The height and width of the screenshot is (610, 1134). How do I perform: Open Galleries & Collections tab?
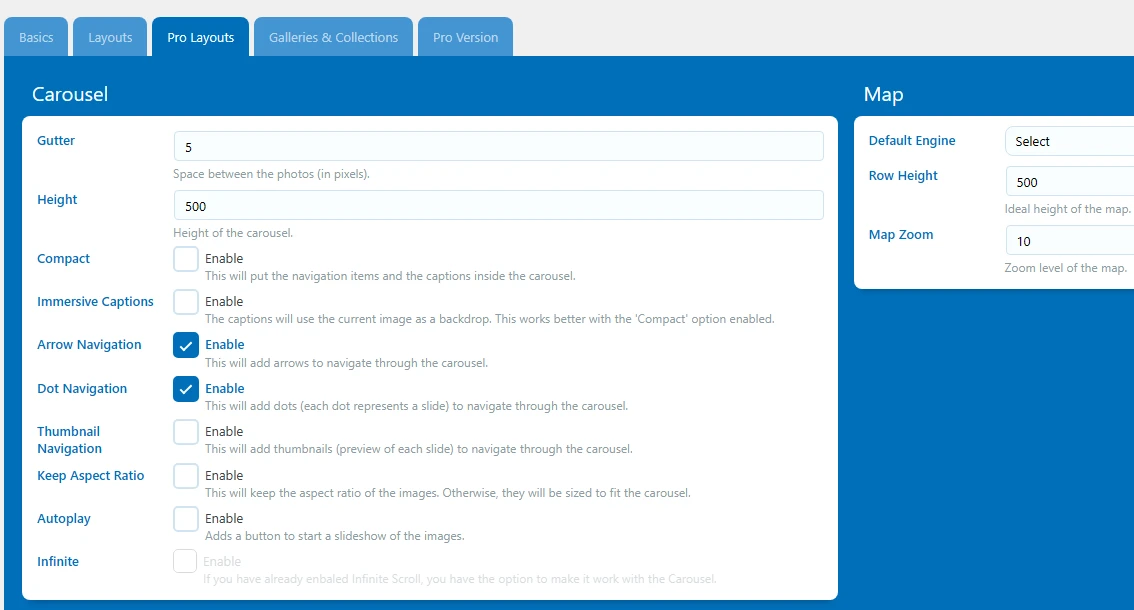tap(333, 38)
